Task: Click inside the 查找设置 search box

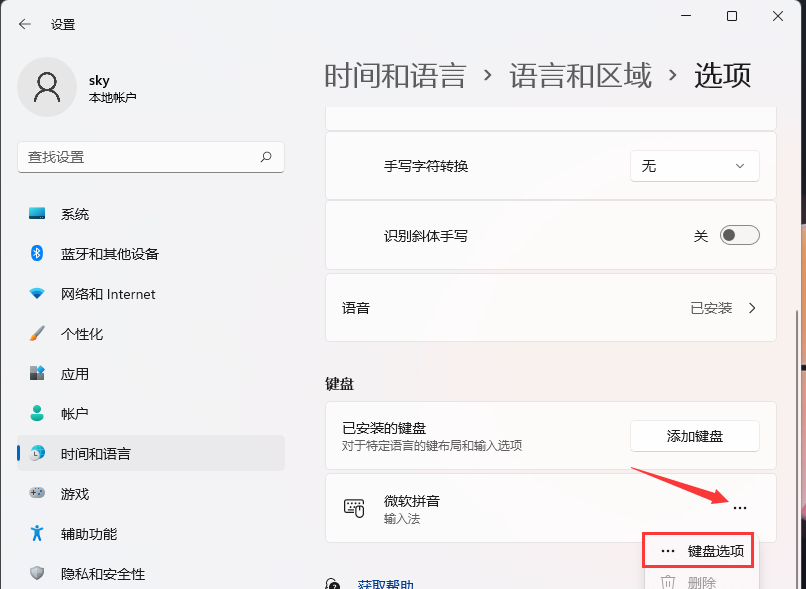Action: click(150, 157)
